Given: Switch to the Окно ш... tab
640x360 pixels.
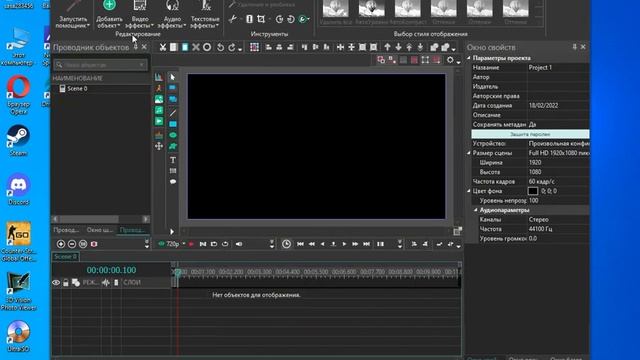Looking at the screenshot, I should point(100,230).
